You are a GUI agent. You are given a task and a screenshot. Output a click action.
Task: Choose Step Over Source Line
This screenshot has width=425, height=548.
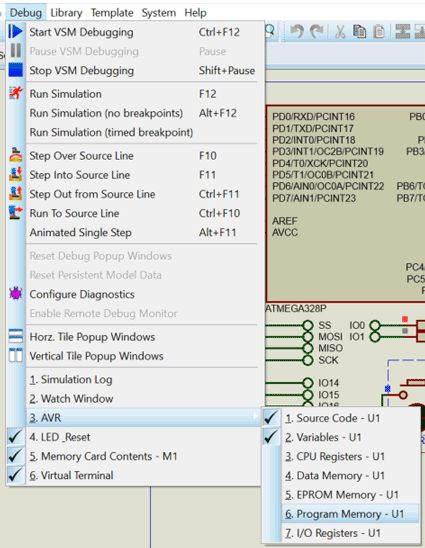tap(135, 156)
